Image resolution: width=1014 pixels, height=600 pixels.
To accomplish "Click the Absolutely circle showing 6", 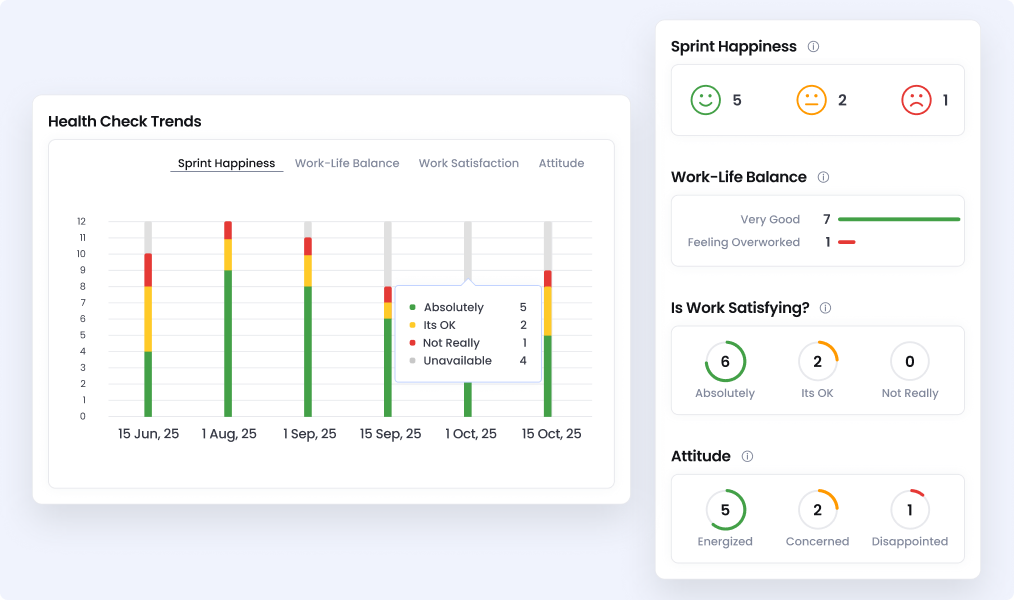I will (x=725, y=362).
